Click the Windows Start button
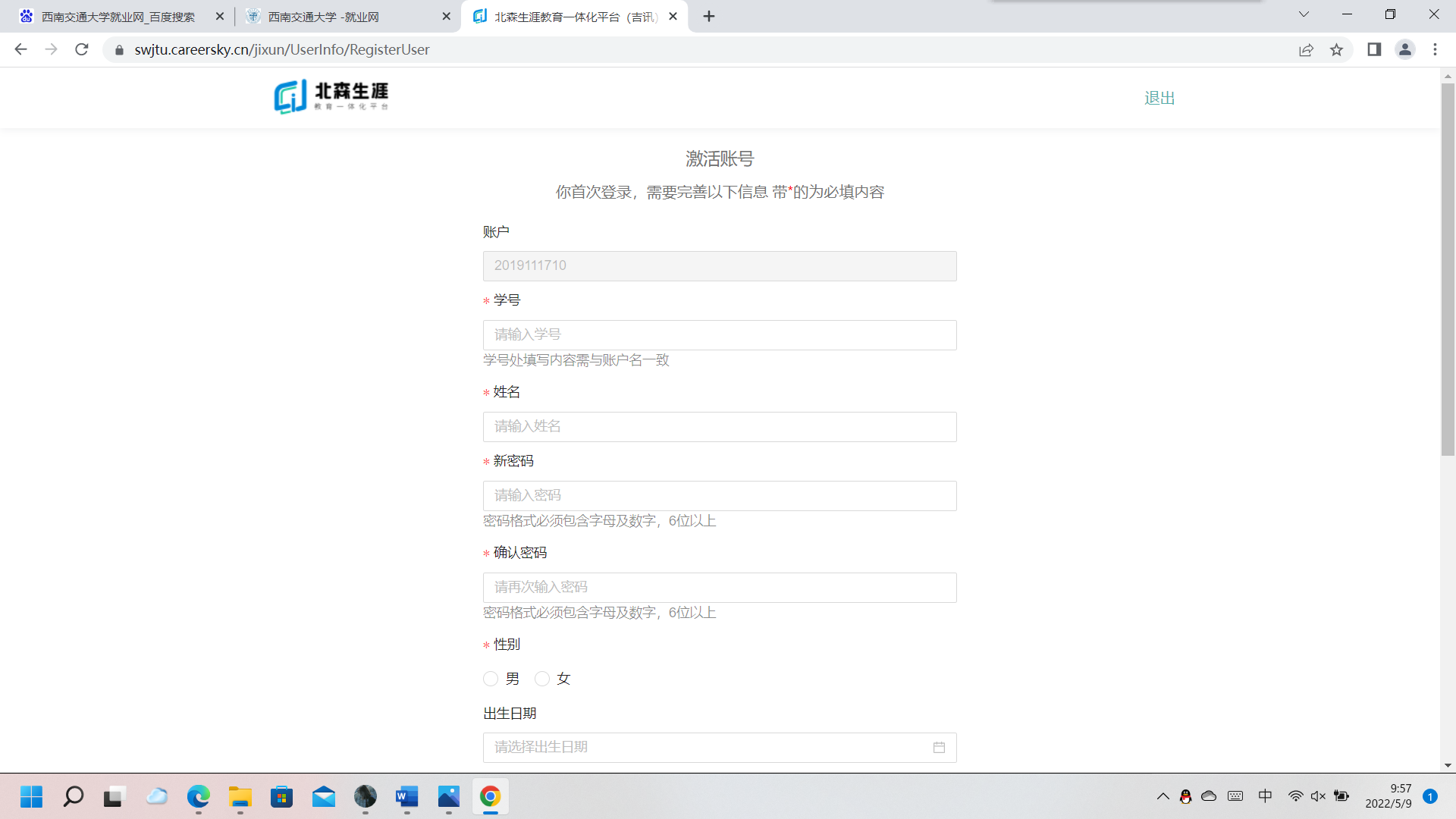The image size is (1456, 819). pyautogui.click(x=31, y=796)
